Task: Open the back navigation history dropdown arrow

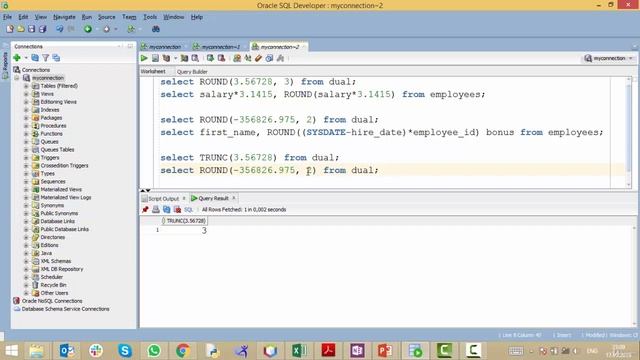Action: coord(97,29)
